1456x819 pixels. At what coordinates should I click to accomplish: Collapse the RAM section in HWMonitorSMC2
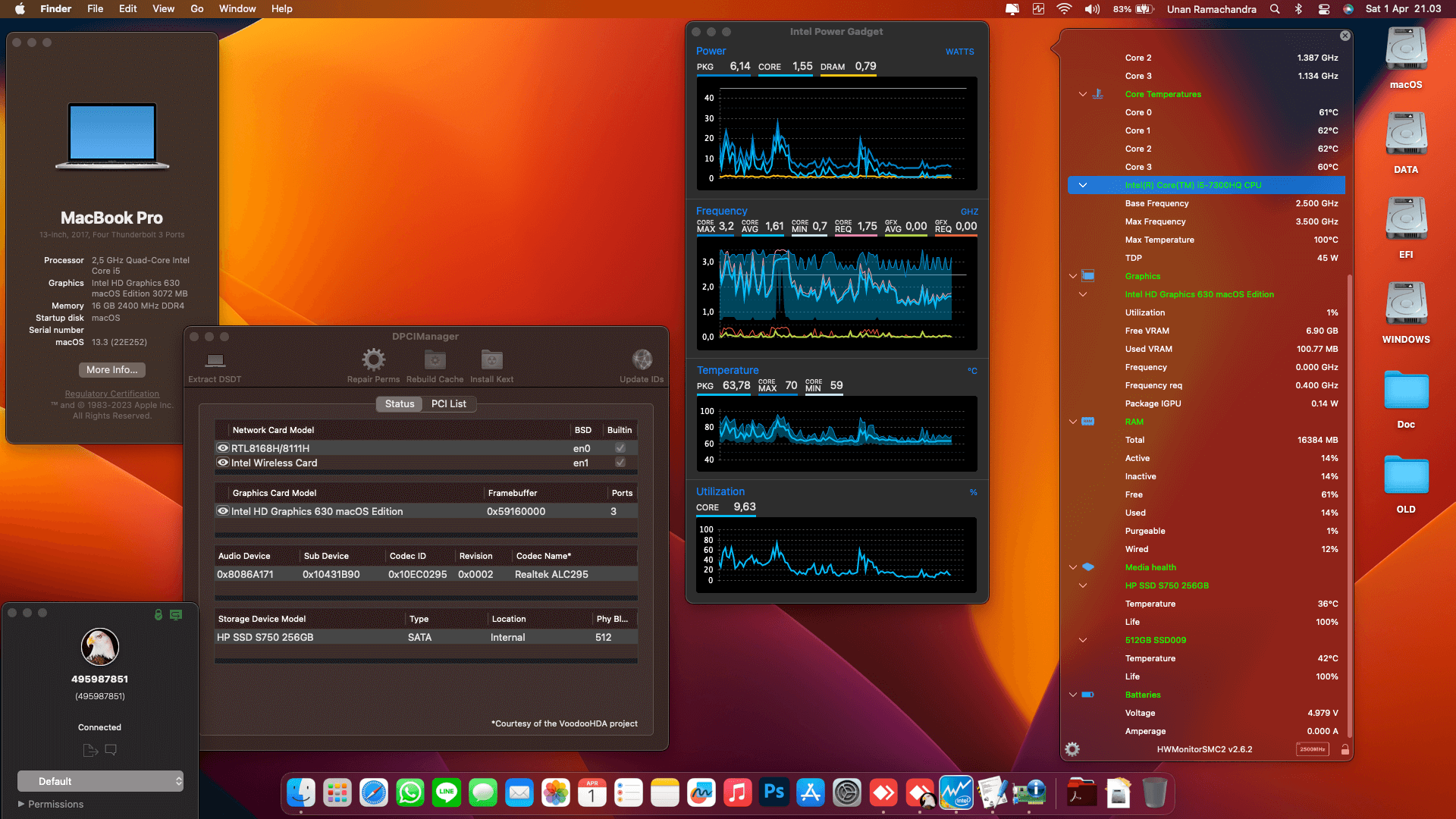1073,422
